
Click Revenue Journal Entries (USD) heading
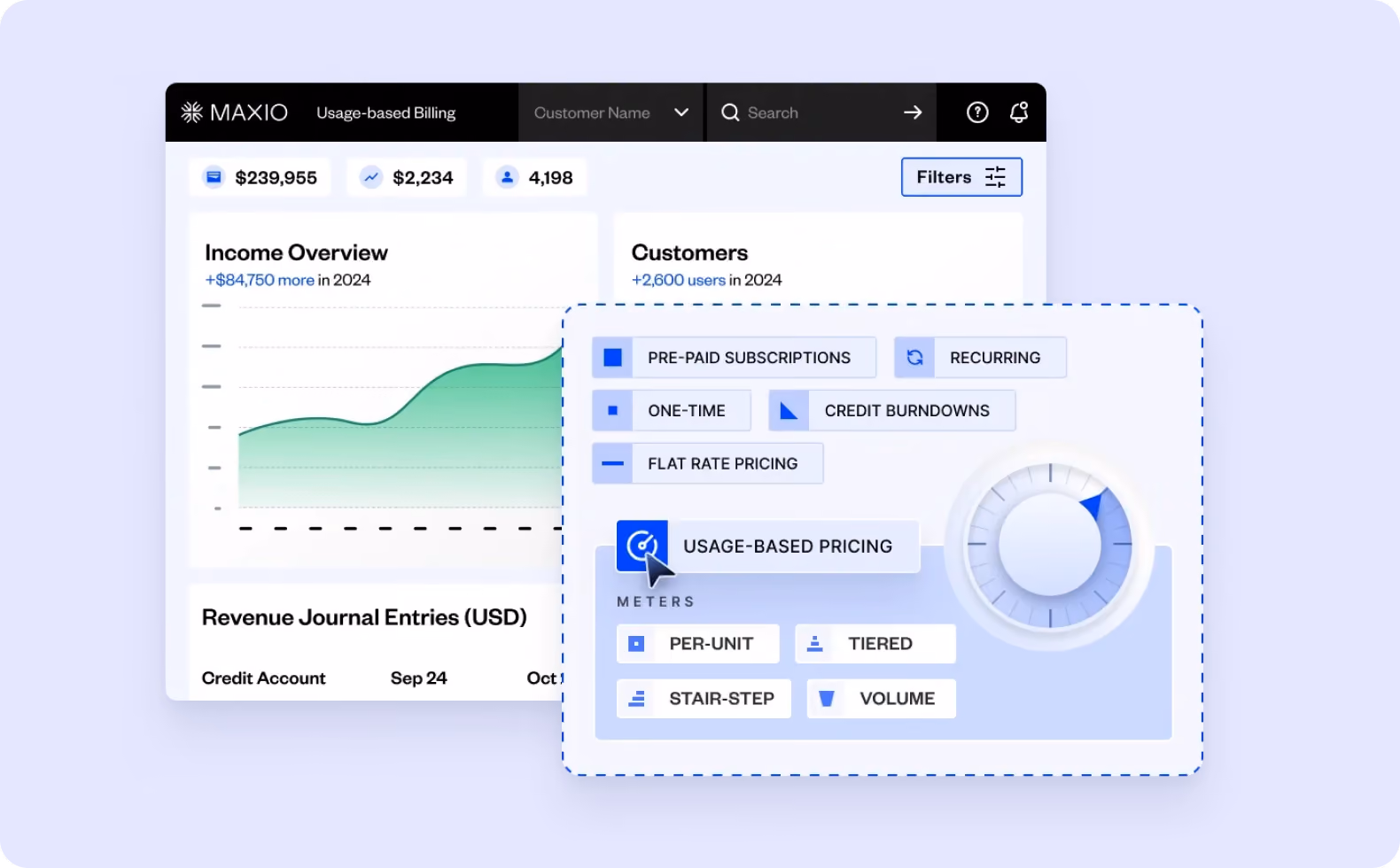point(364,617)
